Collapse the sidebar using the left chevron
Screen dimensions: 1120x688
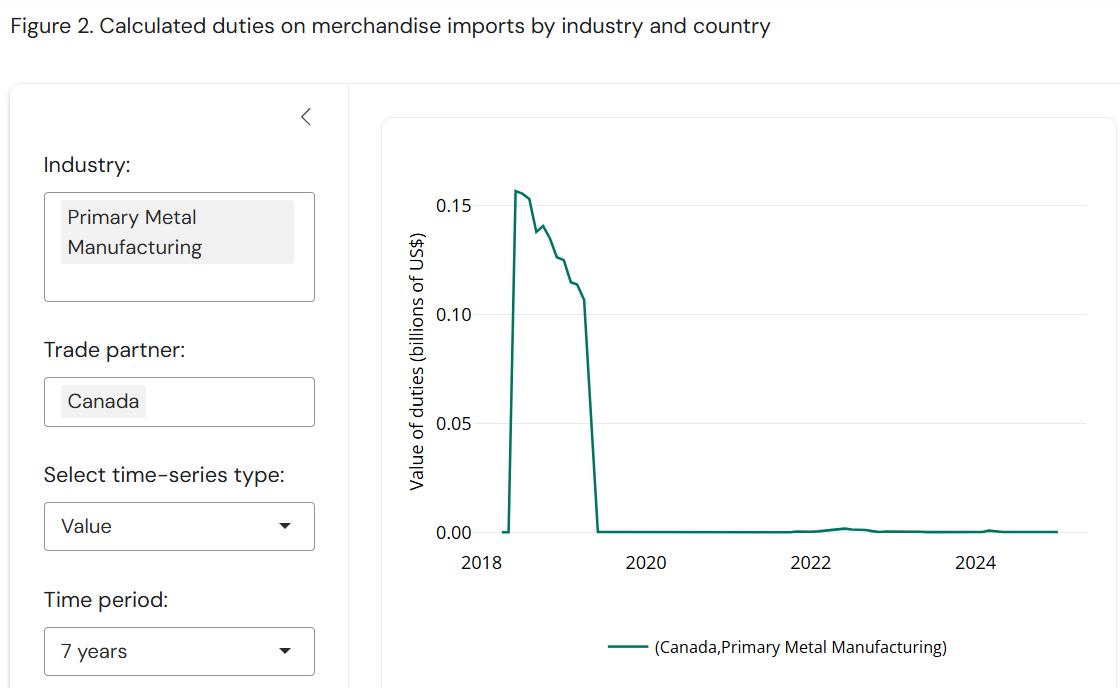tap(306, 117)
